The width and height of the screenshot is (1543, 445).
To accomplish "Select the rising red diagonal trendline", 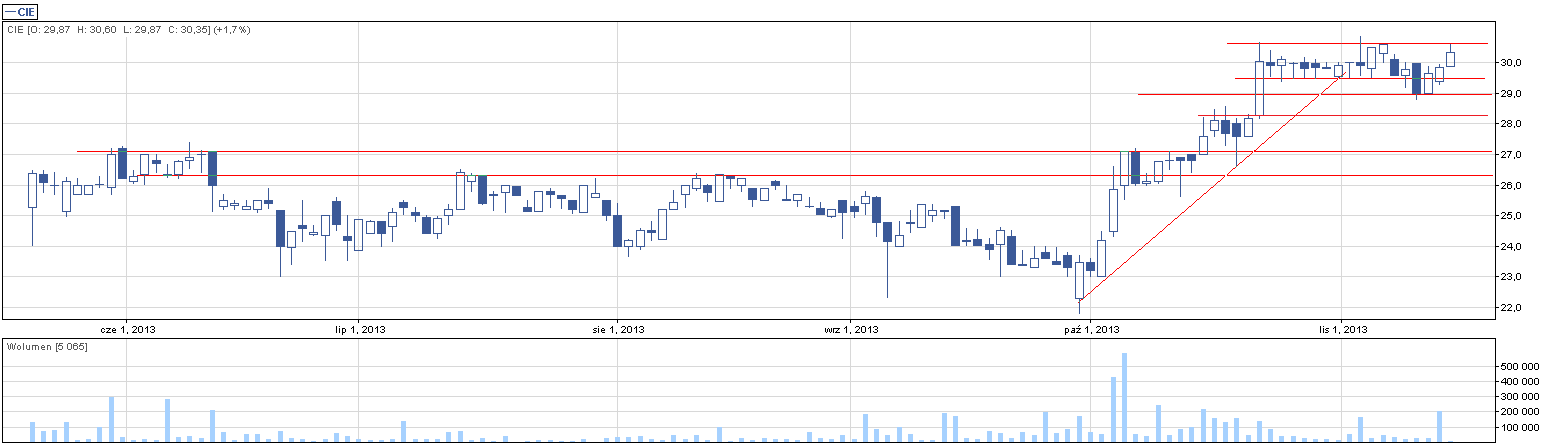I will pos(1212,187).
